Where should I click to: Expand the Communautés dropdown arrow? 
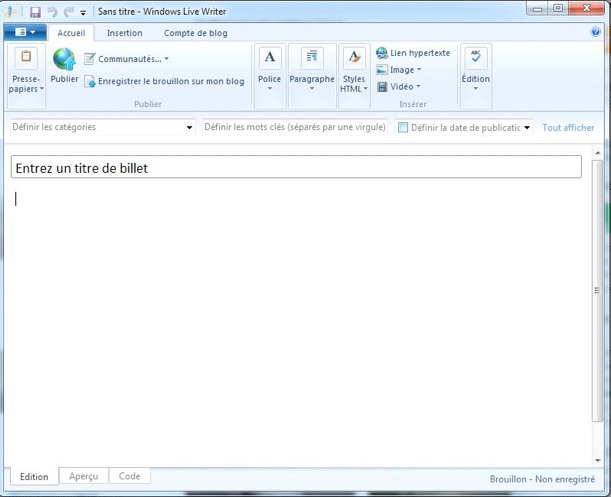click(x=167, y=59)
